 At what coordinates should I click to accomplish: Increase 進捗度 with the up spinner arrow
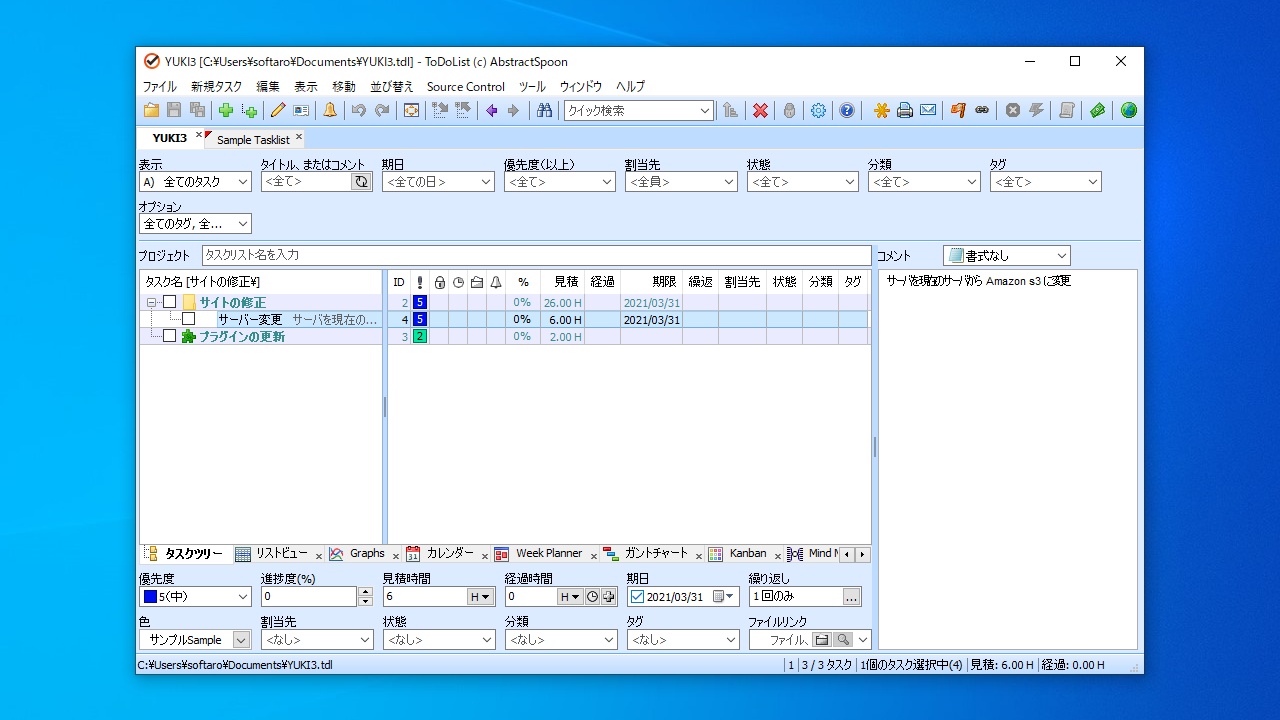pos(365,592)
